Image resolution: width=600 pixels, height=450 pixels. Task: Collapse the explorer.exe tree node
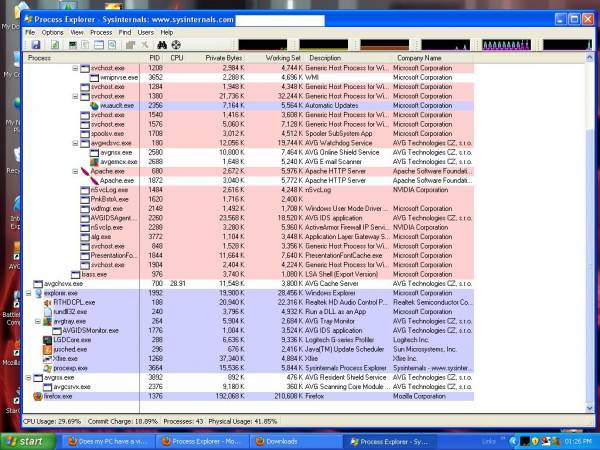[x=28, y=293]
